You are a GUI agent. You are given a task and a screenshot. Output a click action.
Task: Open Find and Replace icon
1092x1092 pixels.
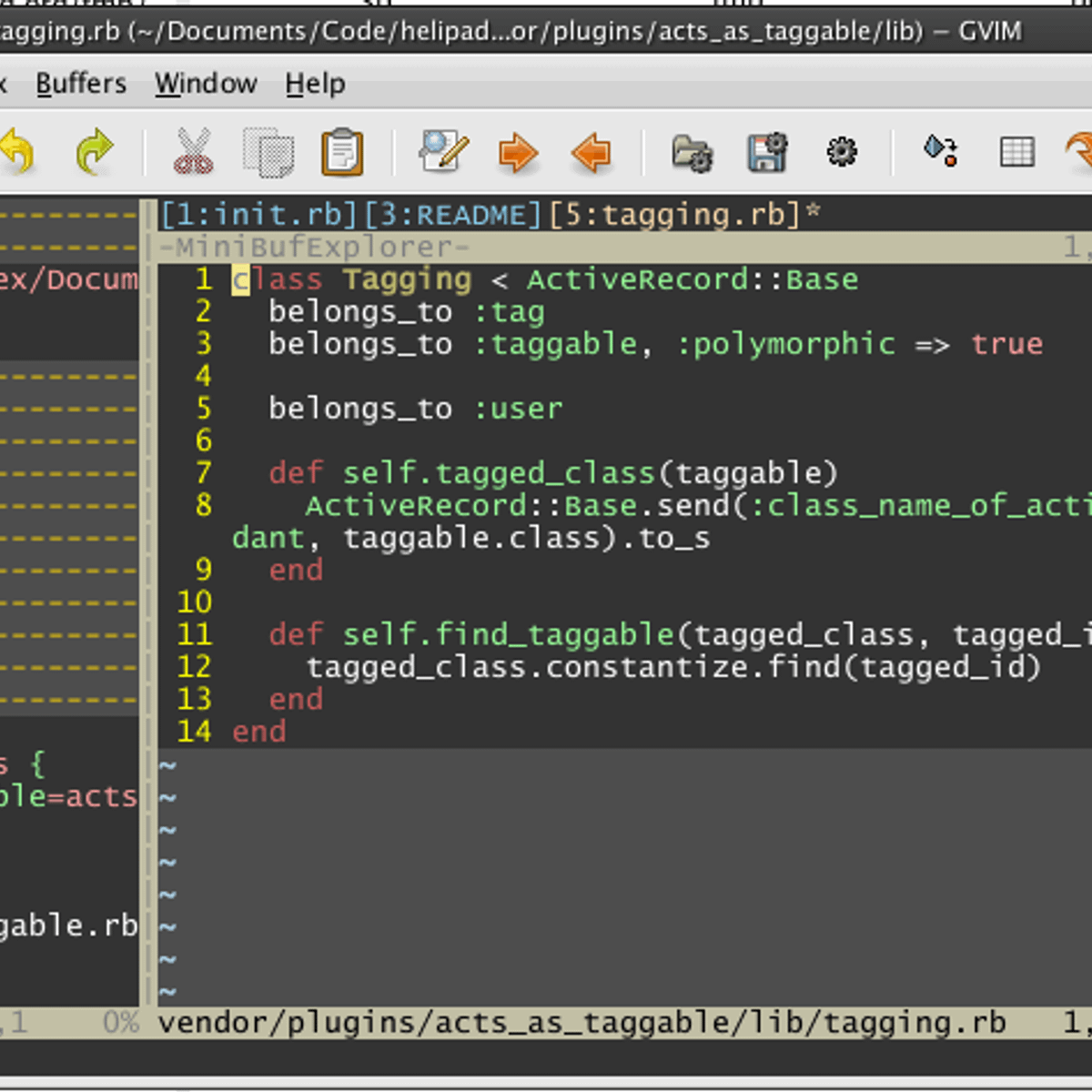(x=443, y=151)
